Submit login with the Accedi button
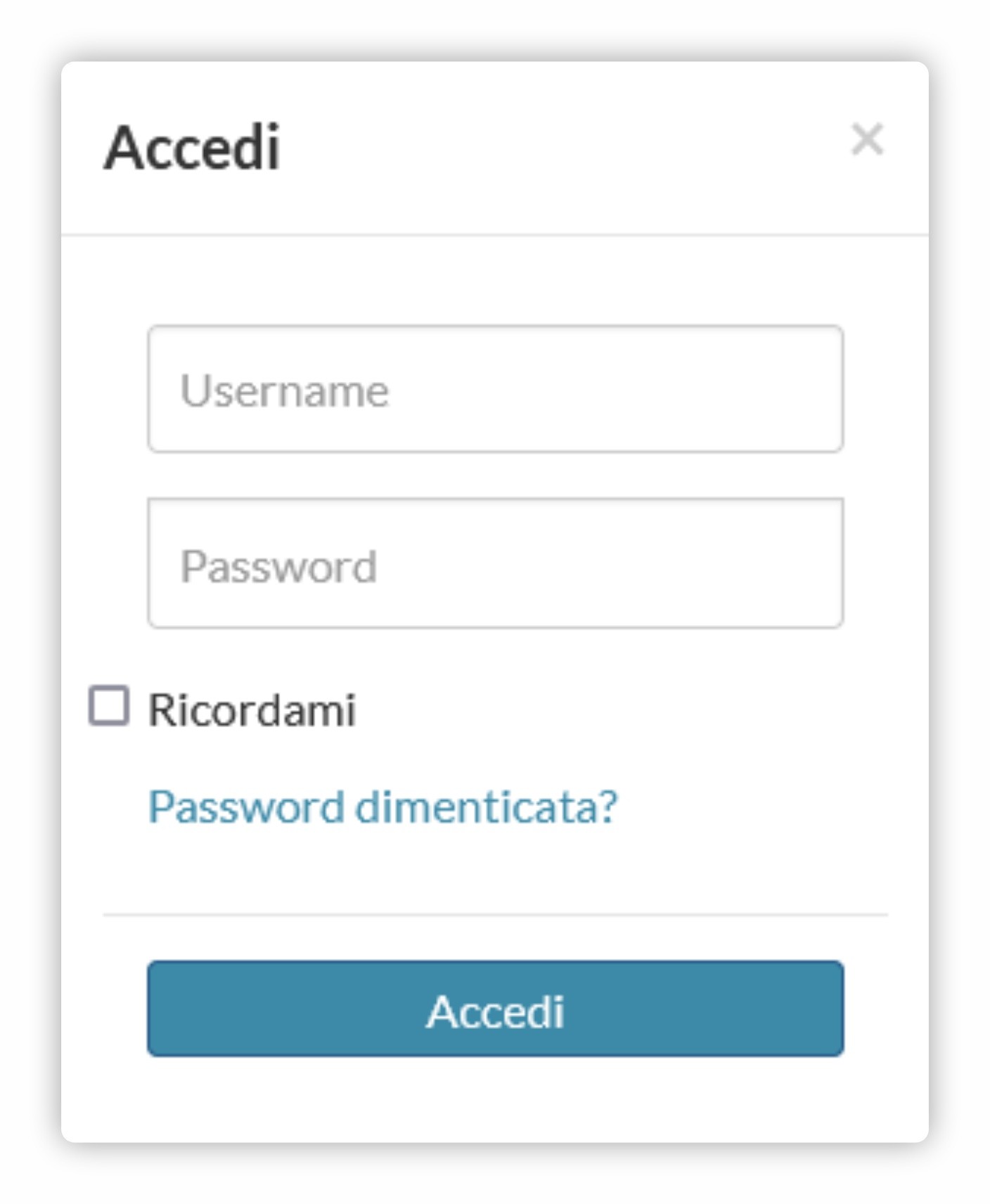The height and width of the screenshot is (1204, 990). point(495,1008)
